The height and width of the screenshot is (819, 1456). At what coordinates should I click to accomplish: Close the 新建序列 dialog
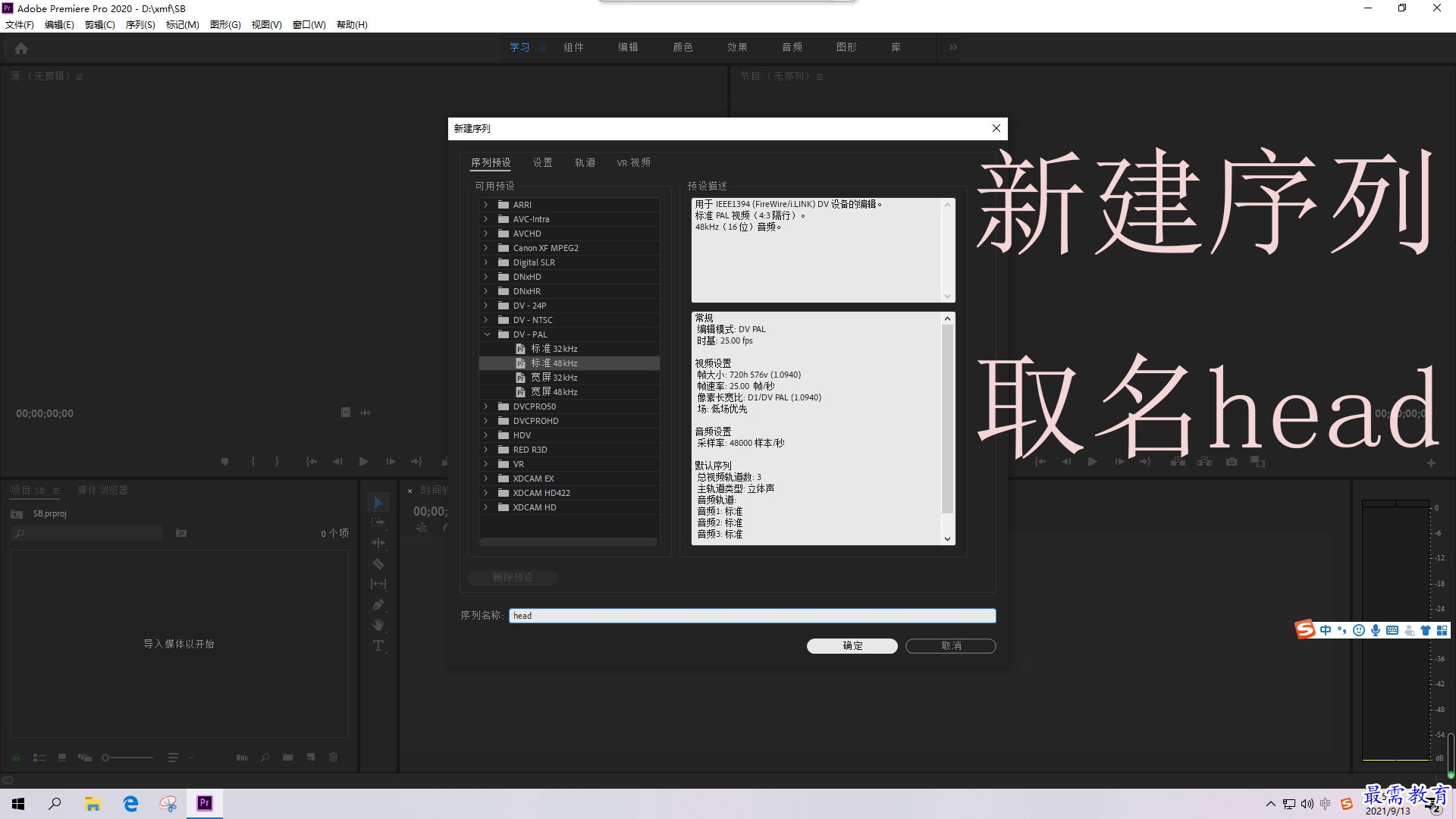coord(996,128)
